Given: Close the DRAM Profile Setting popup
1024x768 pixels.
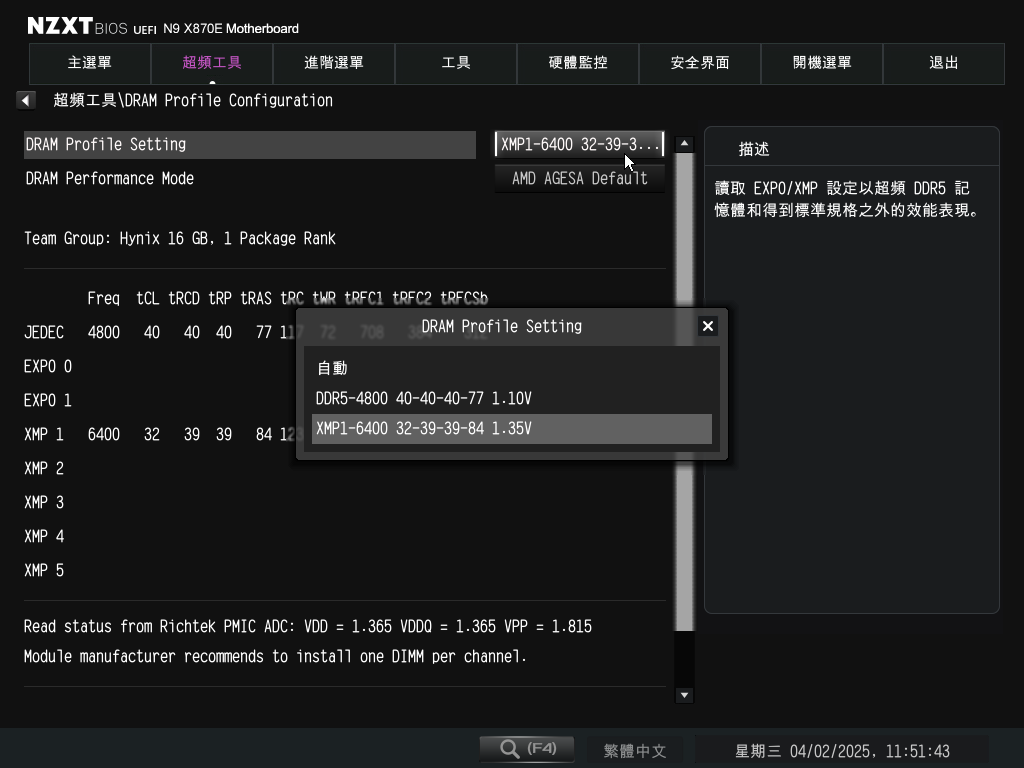Looking at the screenshot, I should [x=707, y=326].
